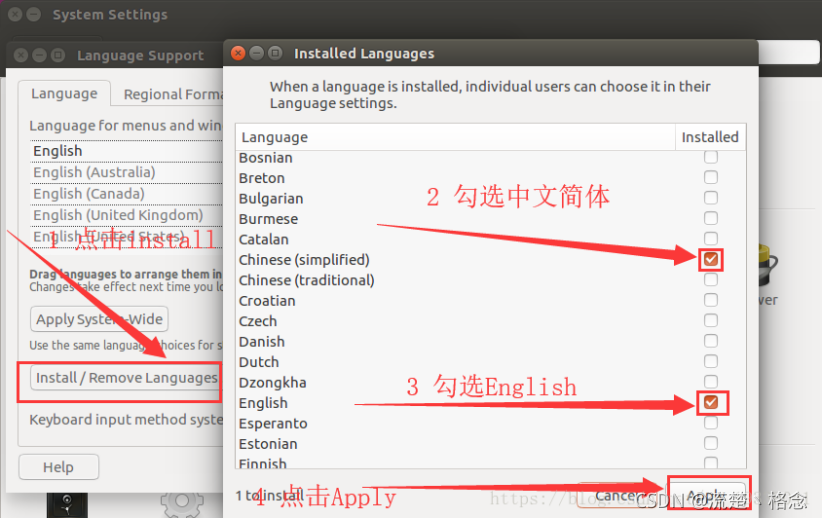This screenshot has height=519, width=823.
Task: Tick the Burmese installed checkbox
Action: tap(711, 218)
